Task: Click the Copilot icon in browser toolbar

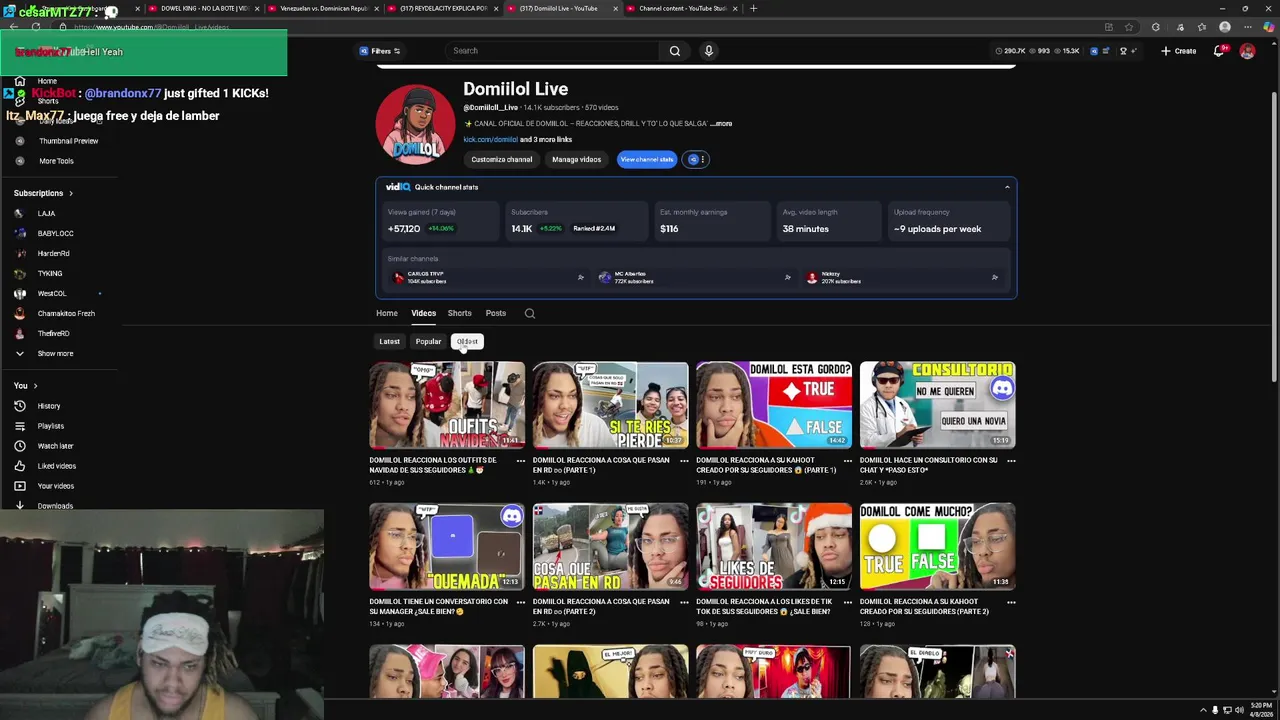Action: 1268,27
